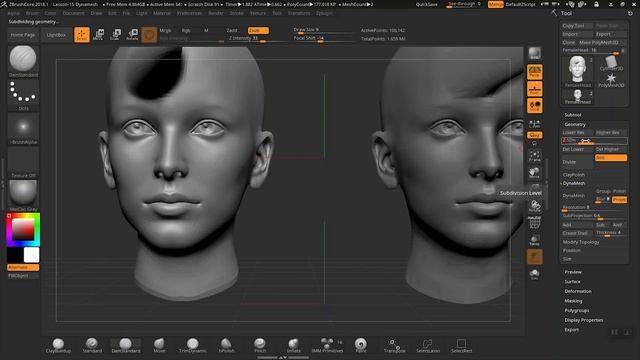The width and height of the screenshot is (640, 360).
Task: Choose the Pinch brush
Action: point(260,345)
